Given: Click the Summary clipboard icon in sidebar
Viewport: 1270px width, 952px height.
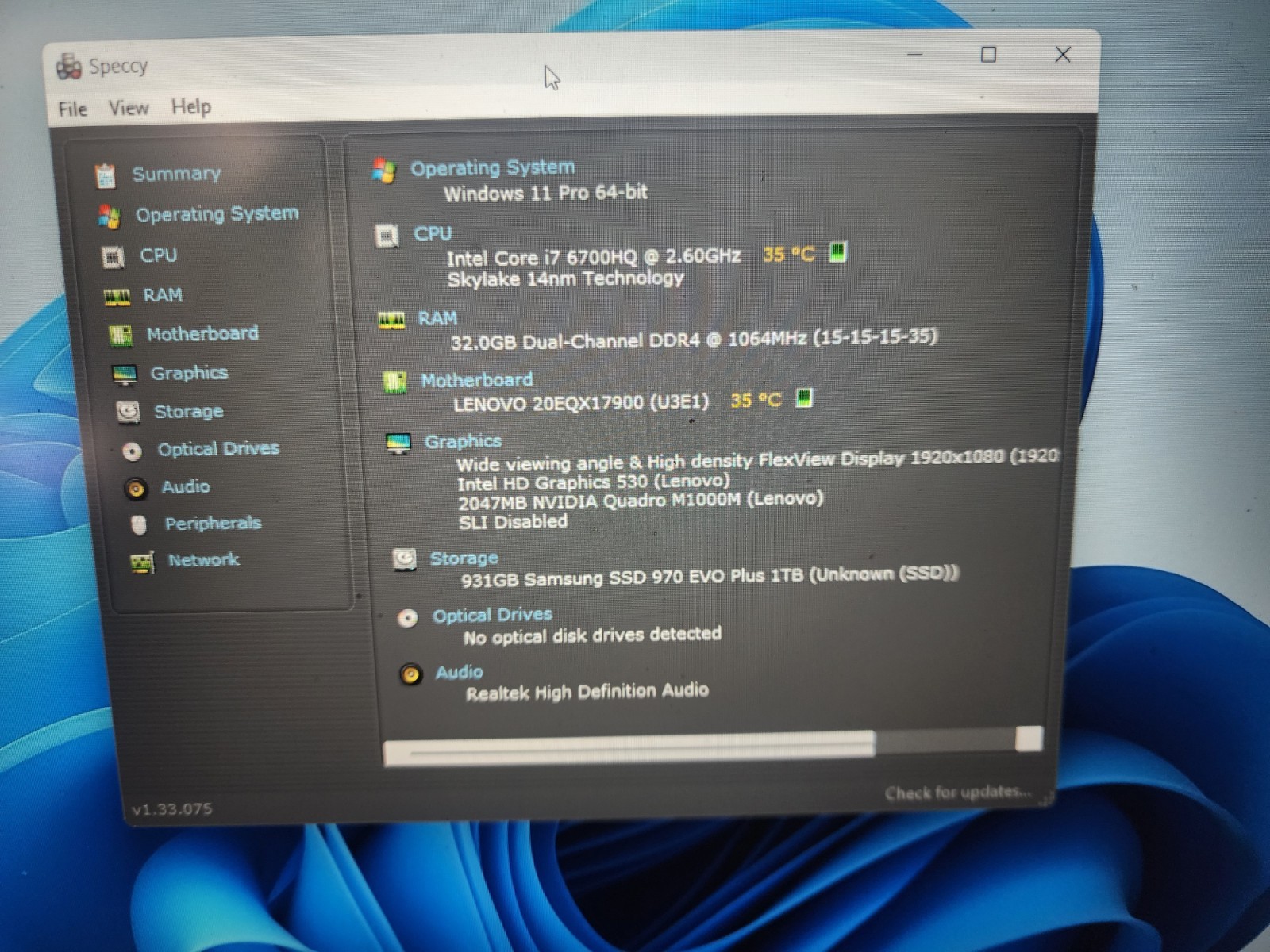Looking at the screenshot, I should tap(105, 175).
